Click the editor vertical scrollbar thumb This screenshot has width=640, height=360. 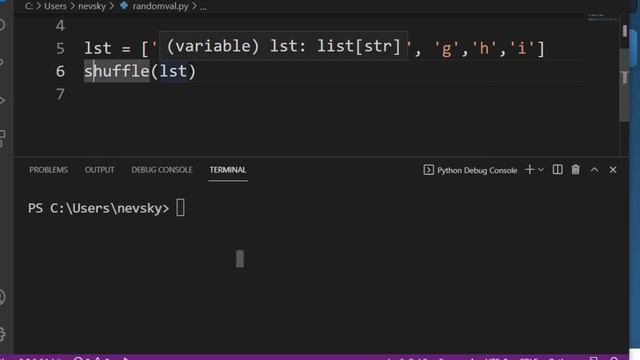point(624,85)
